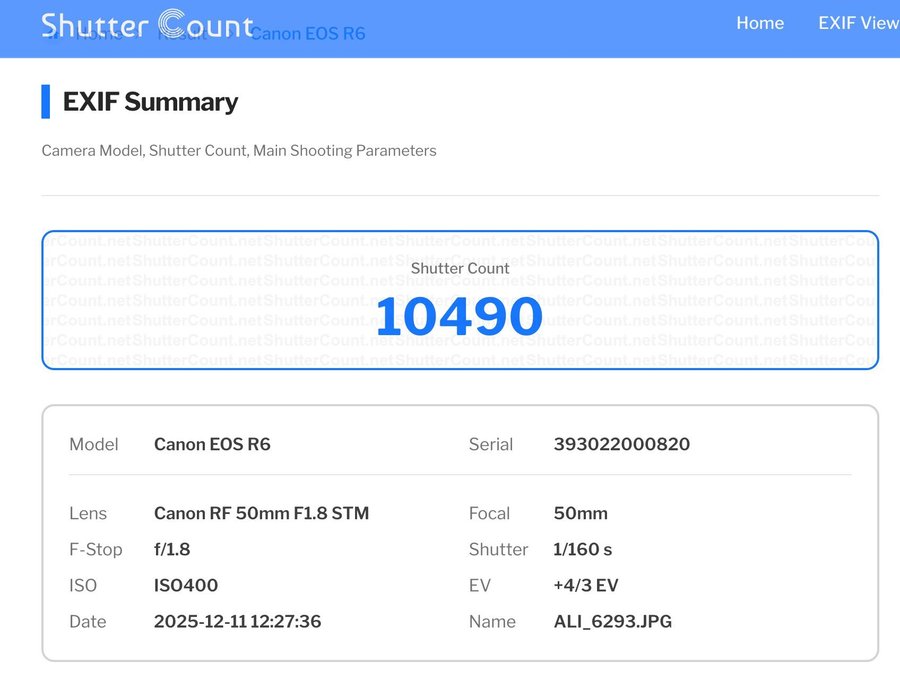Click the f/1.8 F-Stop value
Image resolution: width=900 pixels, height=683 pixels.
coord(172,549)
